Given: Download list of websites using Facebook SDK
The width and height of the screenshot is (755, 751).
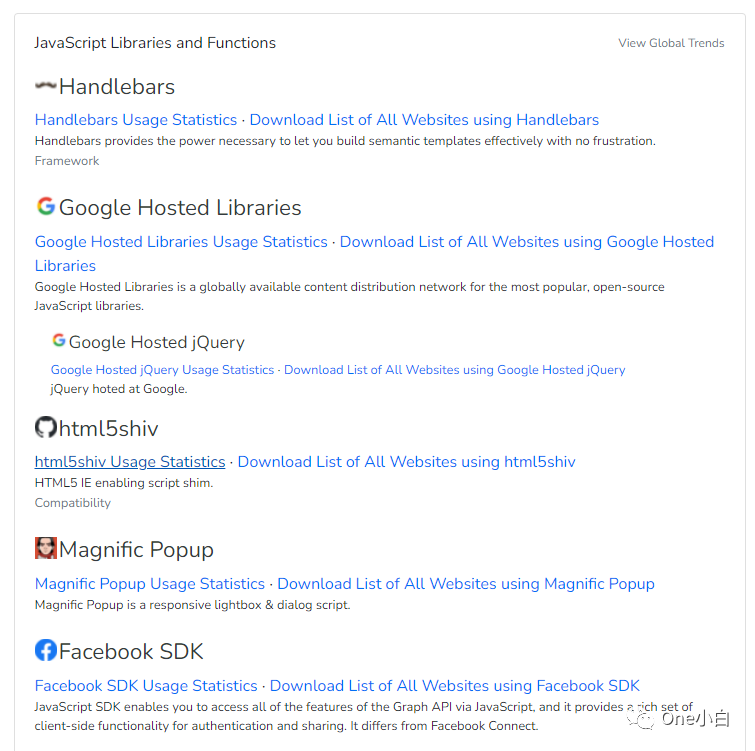Looking at the screenshot, I should [455, 686].
